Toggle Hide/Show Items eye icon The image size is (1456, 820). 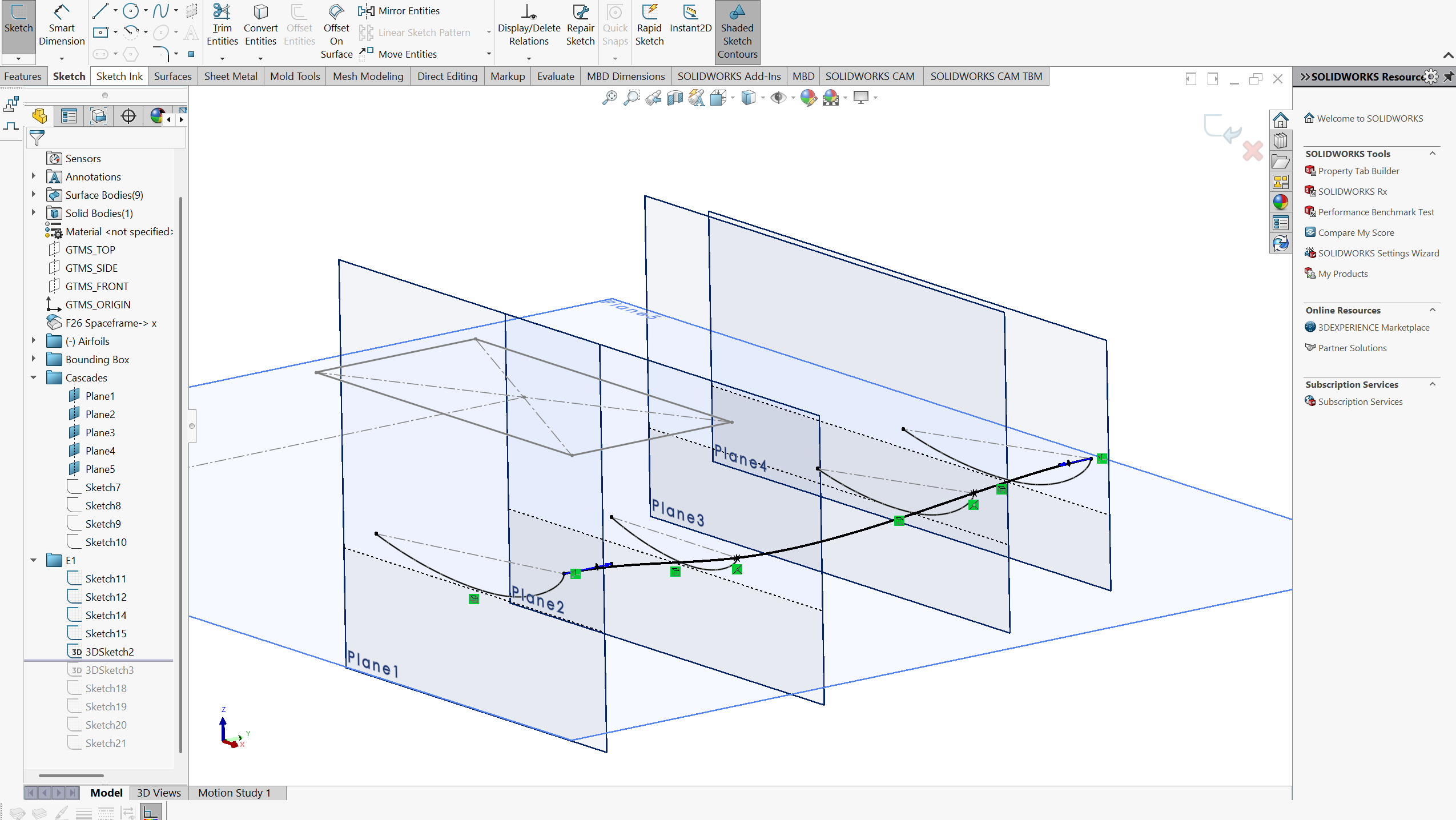click(x=778, y=98)
